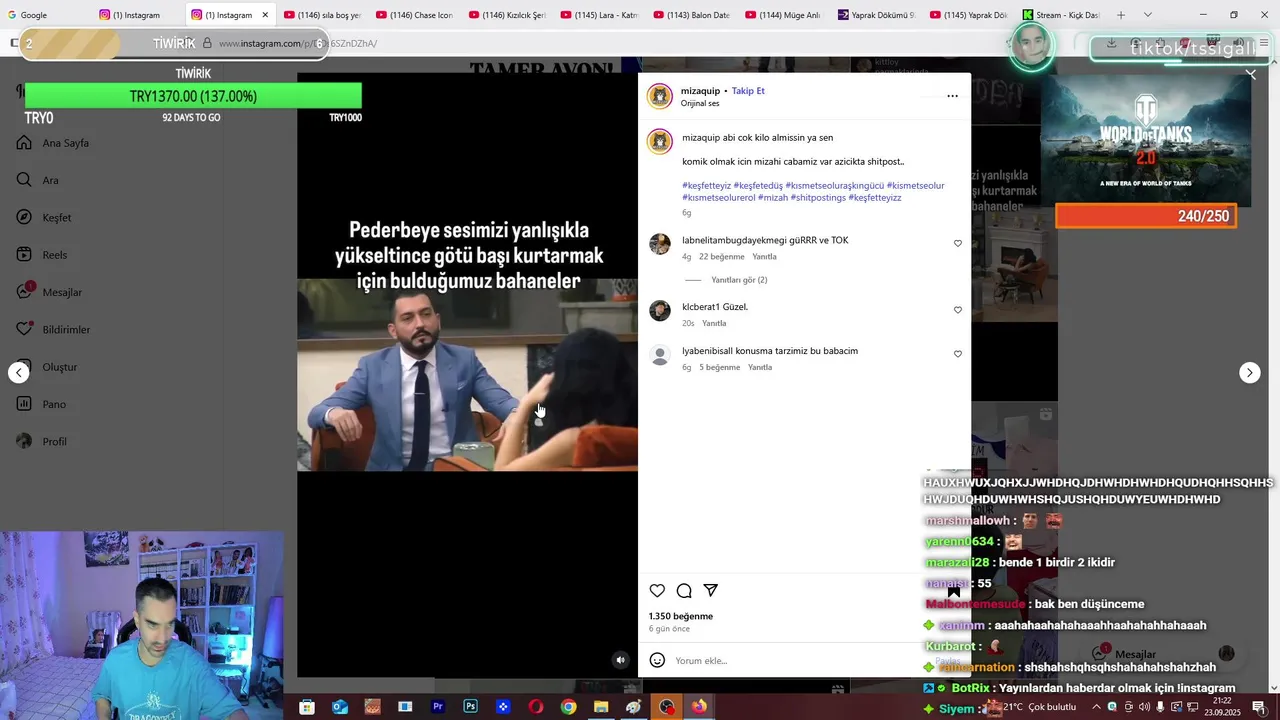The image size is (1280, 720).
Task: Open the Ana Sayfa home icon in sidebar
Action: [24, 143]
